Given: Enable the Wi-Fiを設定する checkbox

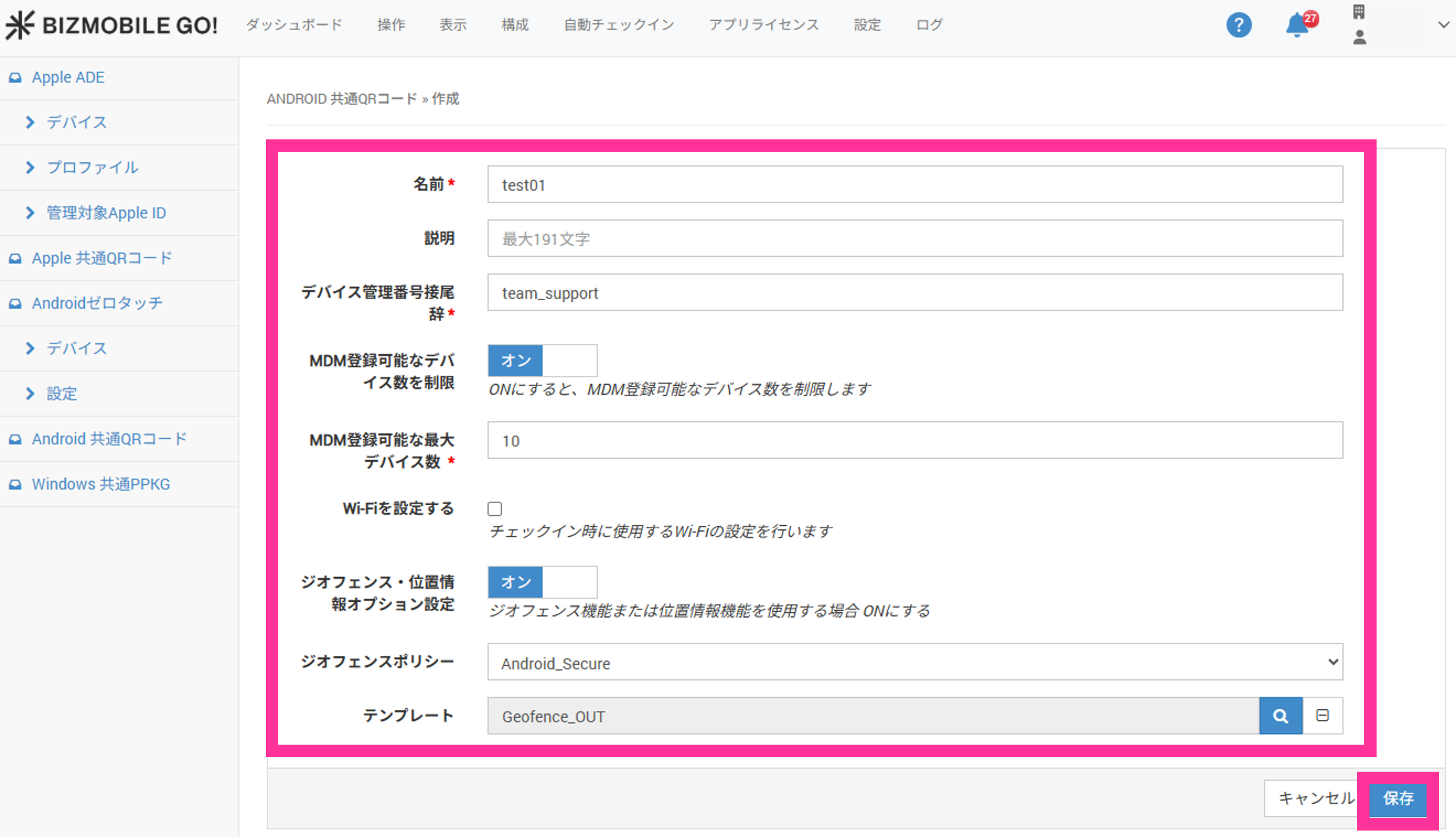Looking at the screenshot, I should [495, 509].
